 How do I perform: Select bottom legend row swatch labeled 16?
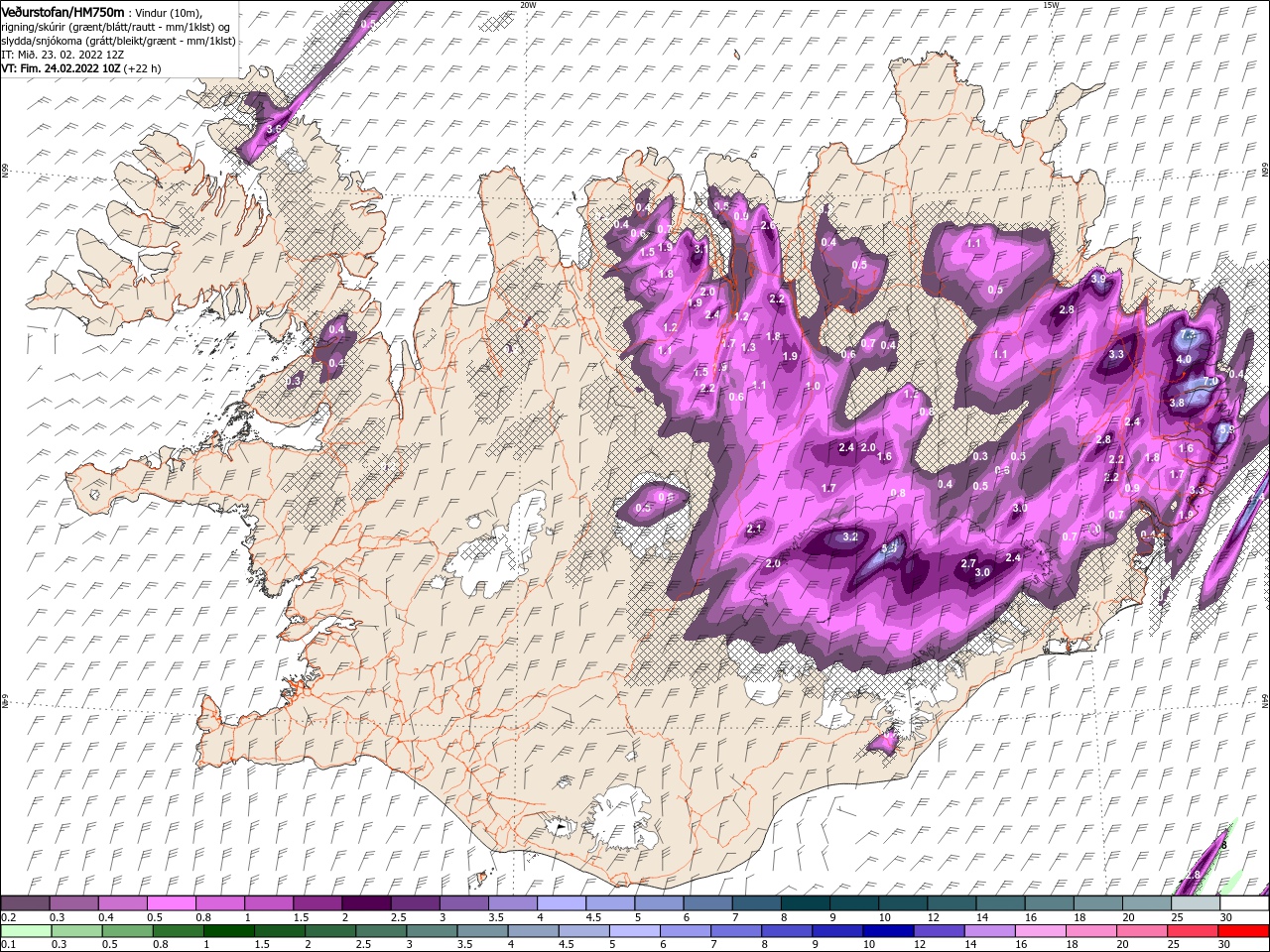point(1042,931)
